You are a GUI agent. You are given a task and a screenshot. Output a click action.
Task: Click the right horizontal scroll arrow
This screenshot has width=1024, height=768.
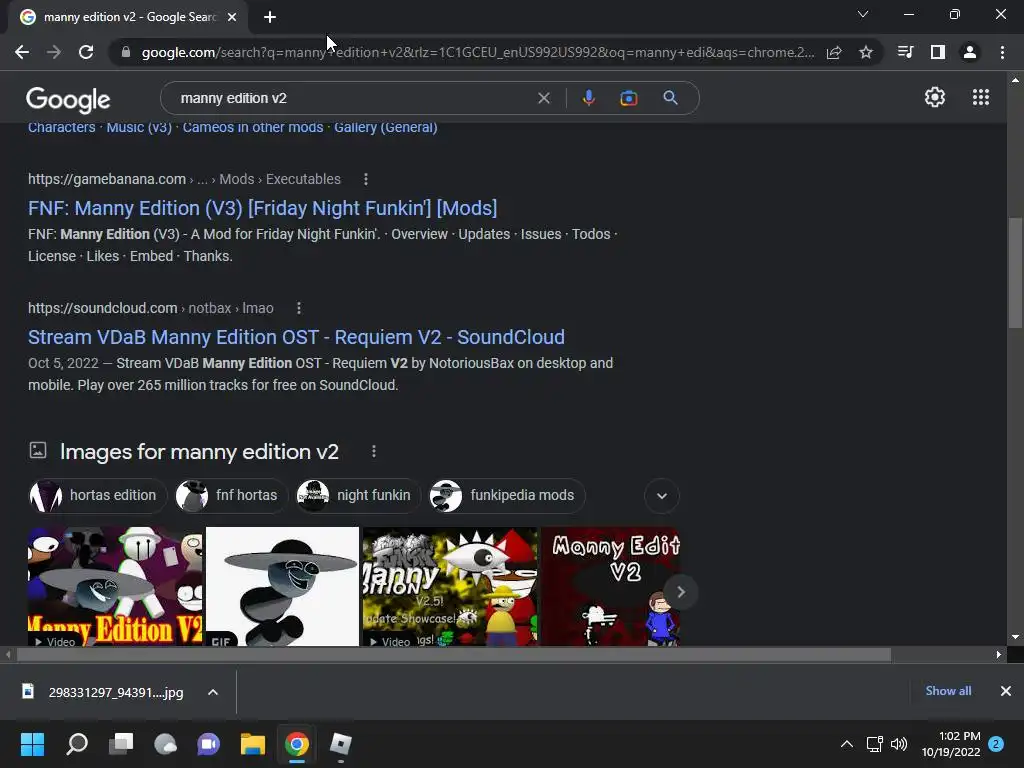999,654
